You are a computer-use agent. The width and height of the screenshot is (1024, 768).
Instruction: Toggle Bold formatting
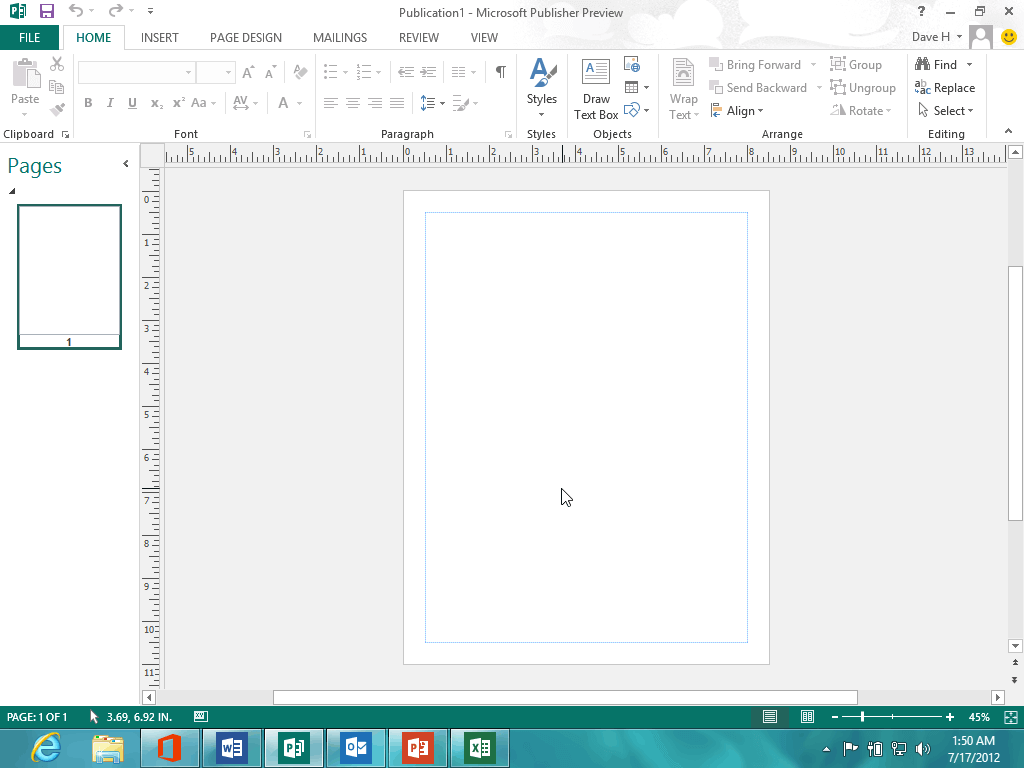(x=88, y=103)
